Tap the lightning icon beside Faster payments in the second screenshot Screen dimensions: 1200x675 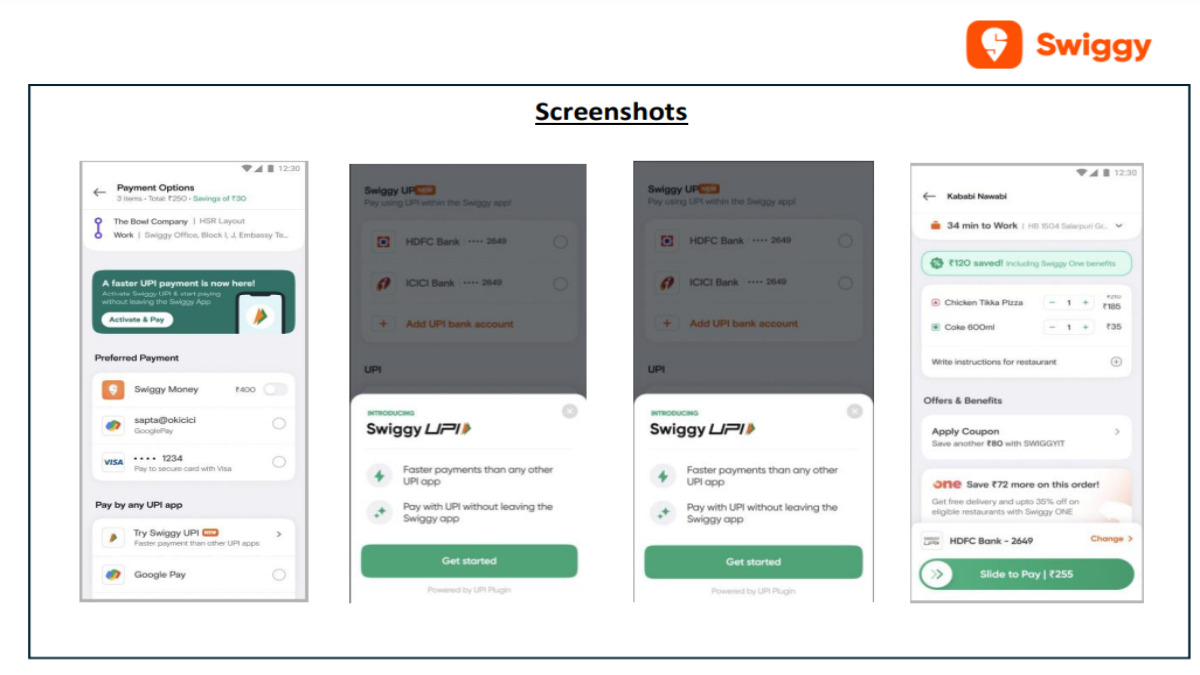click(x=380, y=476)
